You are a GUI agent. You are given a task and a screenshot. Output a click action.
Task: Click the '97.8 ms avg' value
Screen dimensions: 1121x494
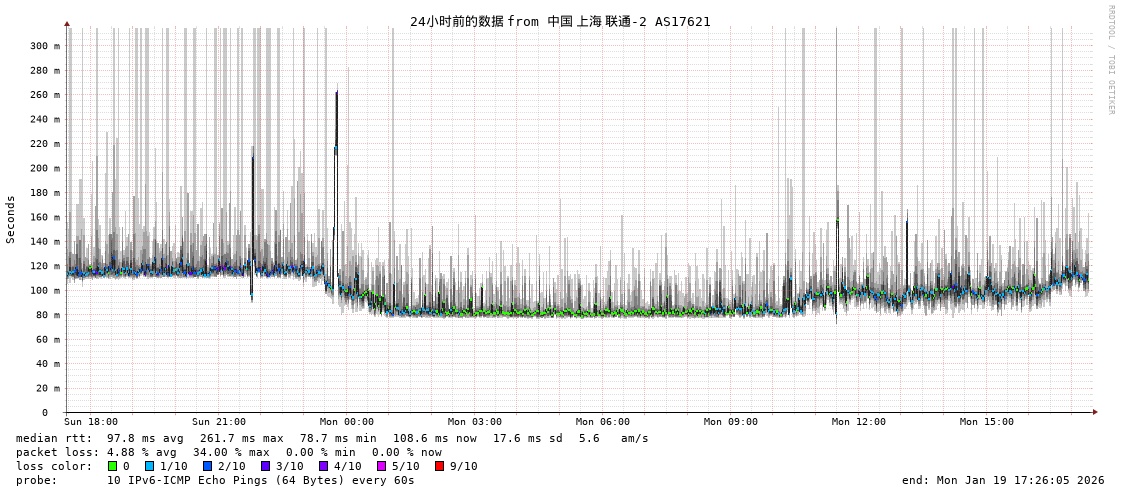(x=144, y=438)
